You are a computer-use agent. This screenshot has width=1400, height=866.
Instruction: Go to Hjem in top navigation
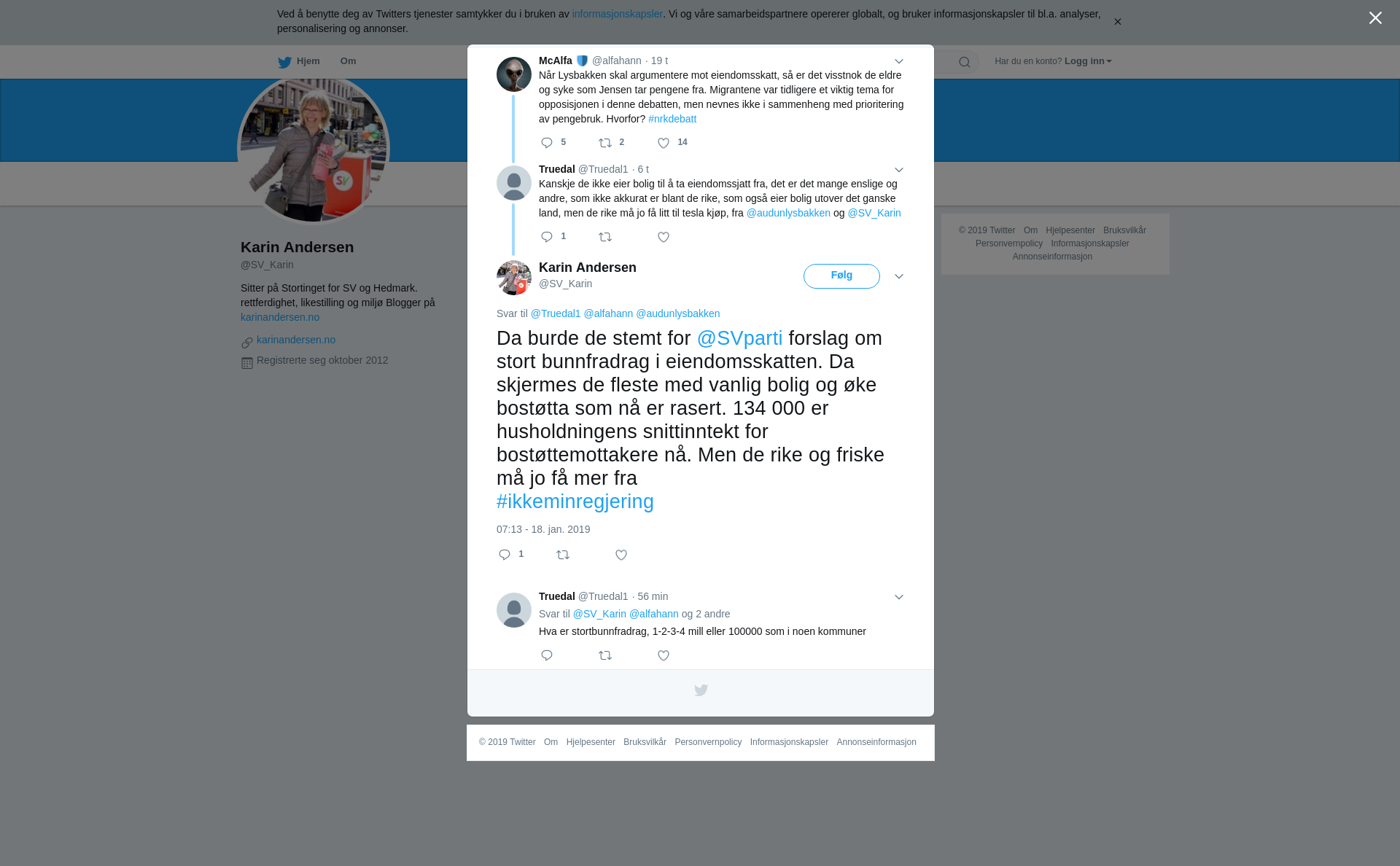pos(299,61)
